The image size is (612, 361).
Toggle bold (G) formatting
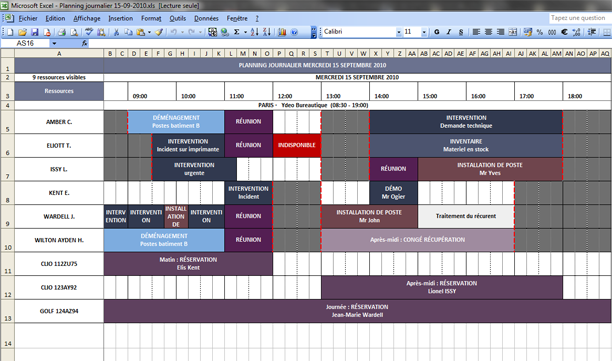(x=437, y=32)
